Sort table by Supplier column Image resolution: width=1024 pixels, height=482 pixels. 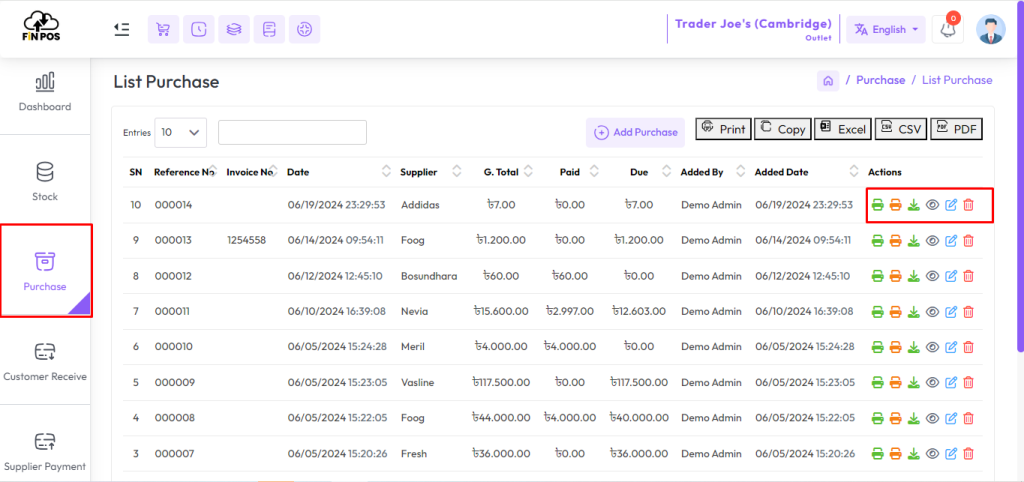click(456, 172)
